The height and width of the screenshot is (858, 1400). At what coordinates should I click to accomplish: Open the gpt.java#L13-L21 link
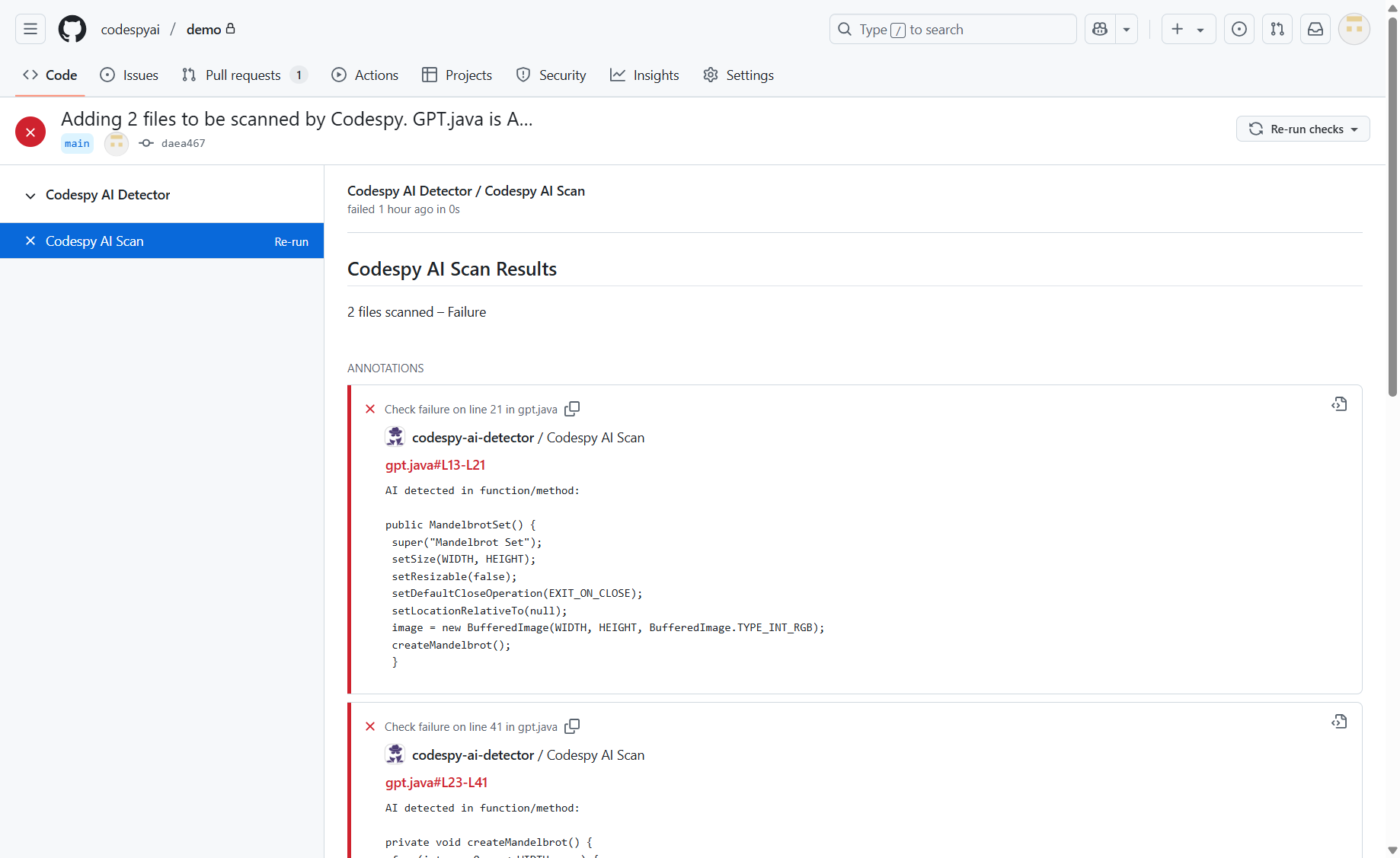(435, 465)
